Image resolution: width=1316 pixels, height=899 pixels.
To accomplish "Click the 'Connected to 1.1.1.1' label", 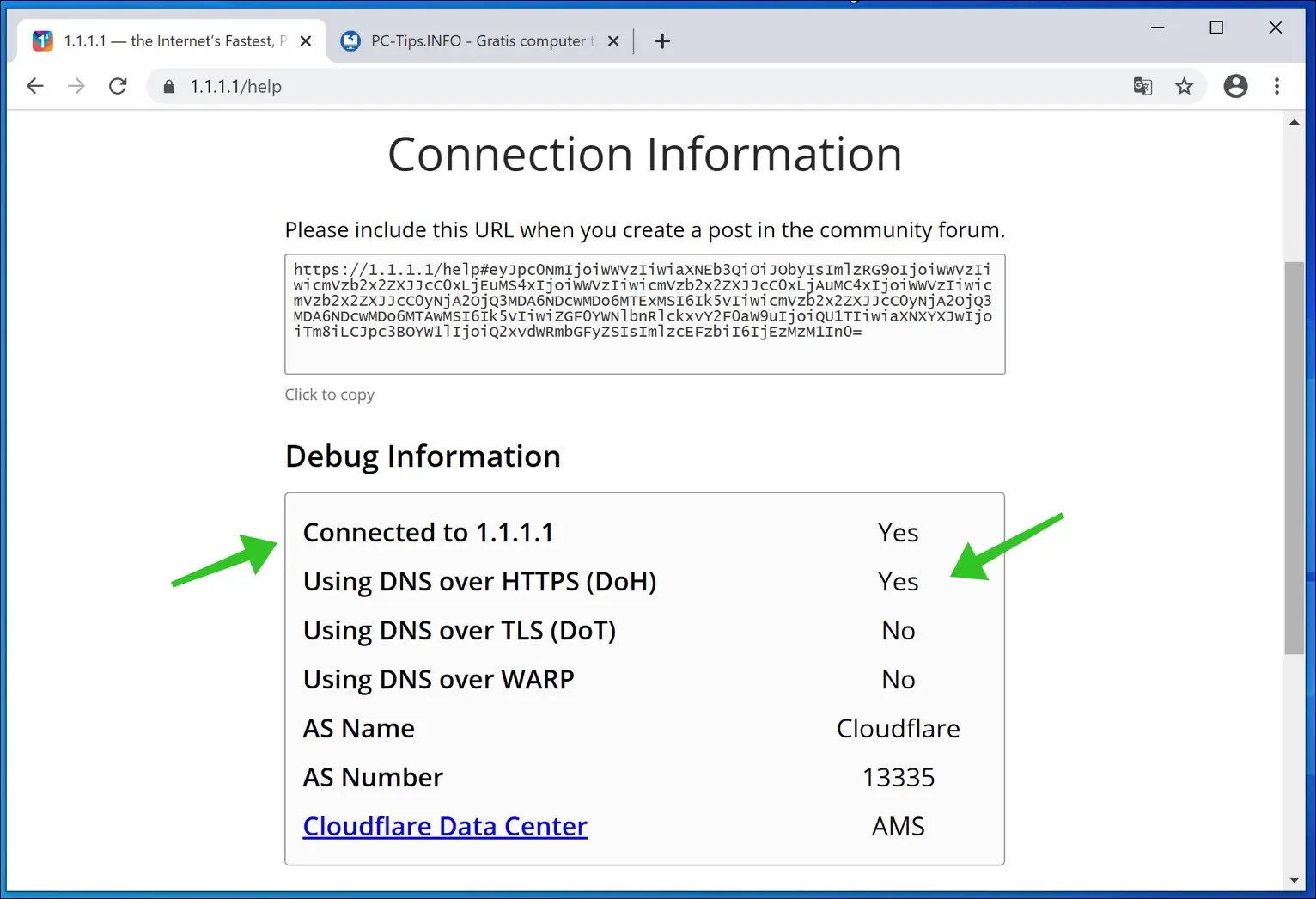I will (x=429, y=532).
